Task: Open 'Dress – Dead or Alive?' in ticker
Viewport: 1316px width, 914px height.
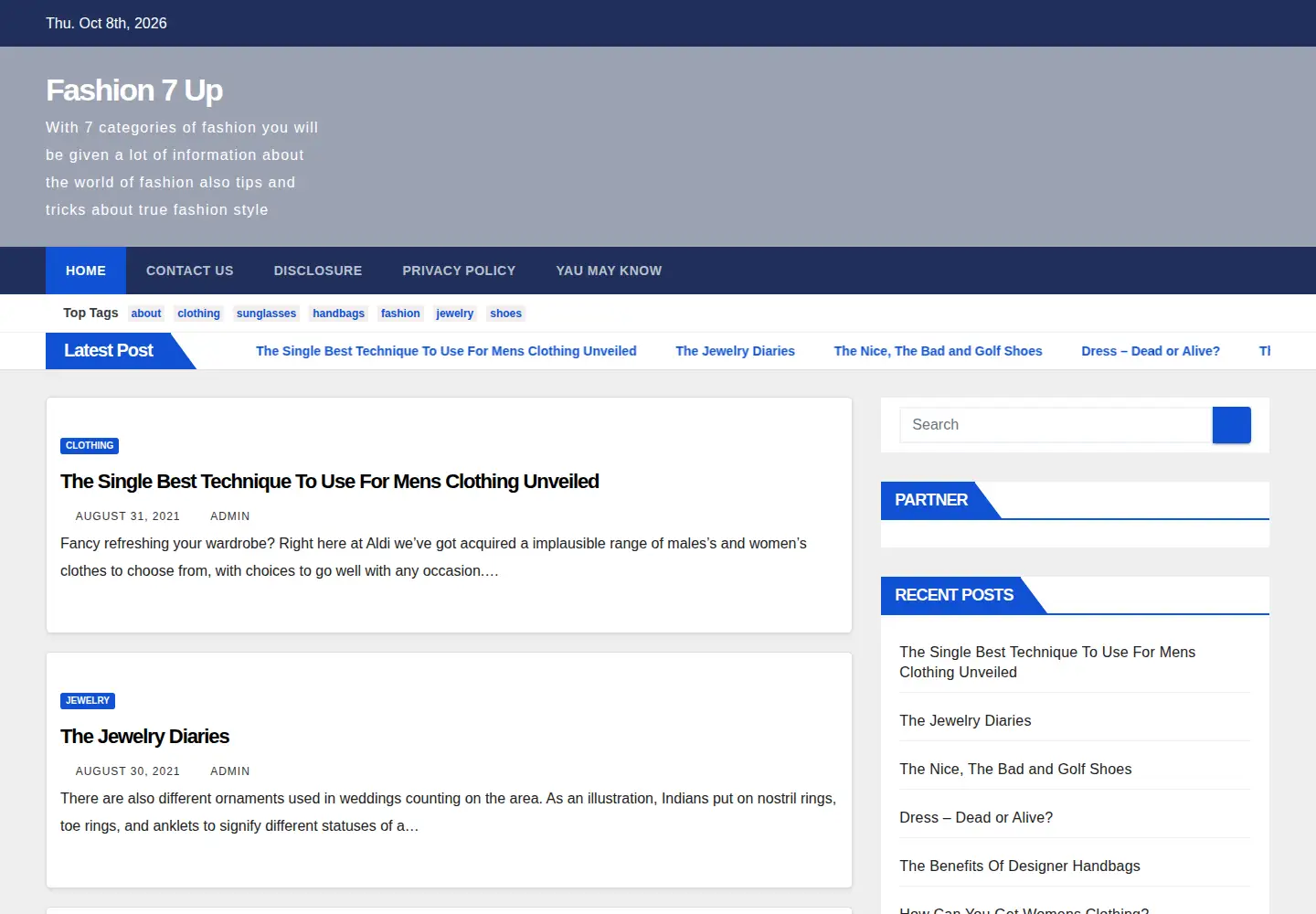Action: pos(1151,351)
